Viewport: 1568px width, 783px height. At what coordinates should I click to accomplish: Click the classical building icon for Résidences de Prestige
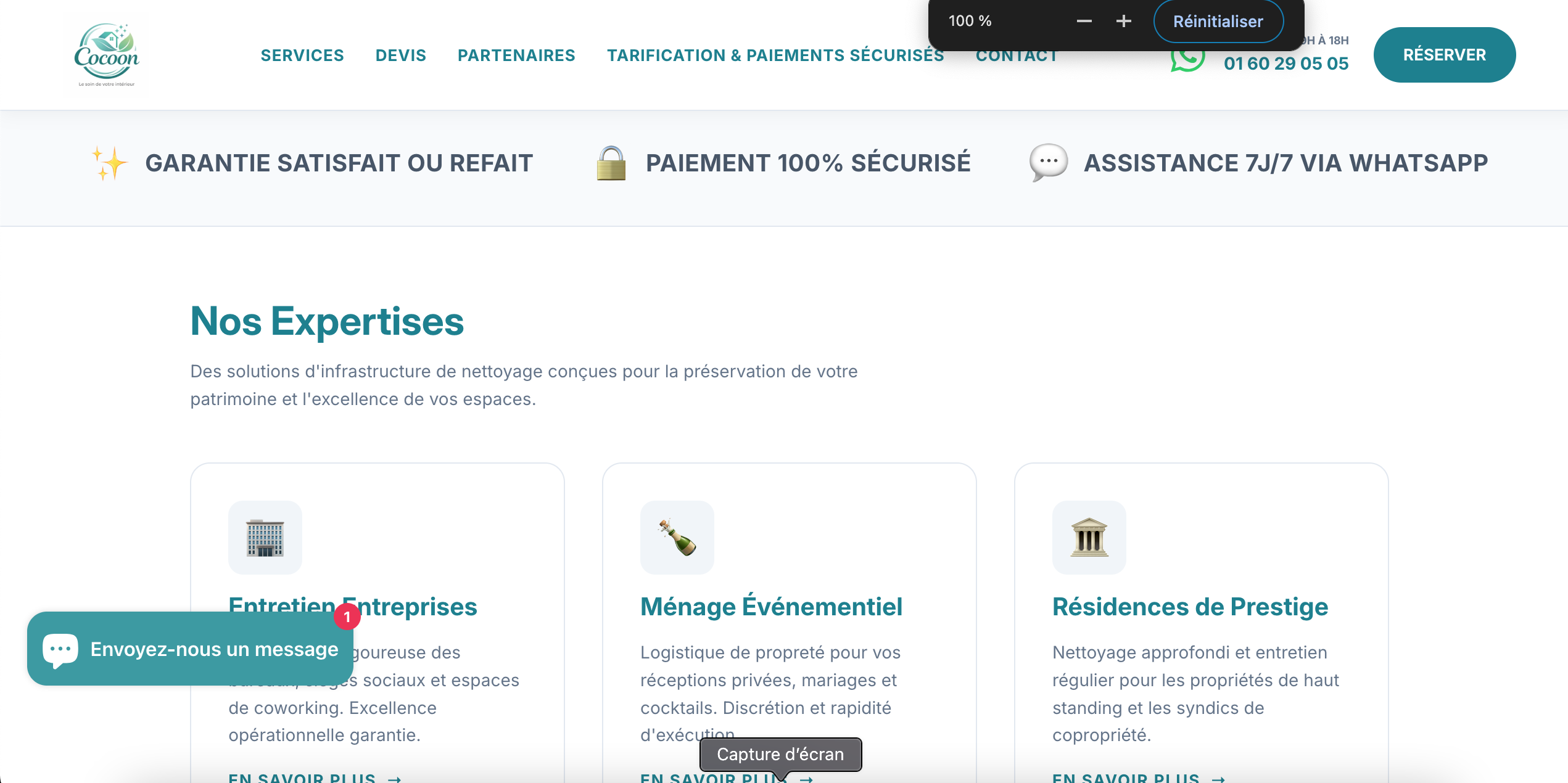click(1089, 538)
